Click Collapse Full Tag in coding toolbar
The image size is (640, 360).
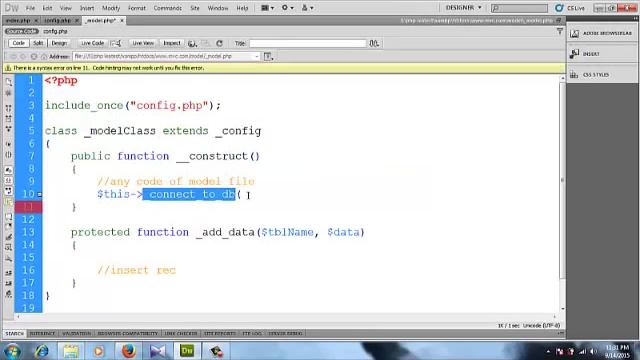pyautogui.click(x=9, y=108)
